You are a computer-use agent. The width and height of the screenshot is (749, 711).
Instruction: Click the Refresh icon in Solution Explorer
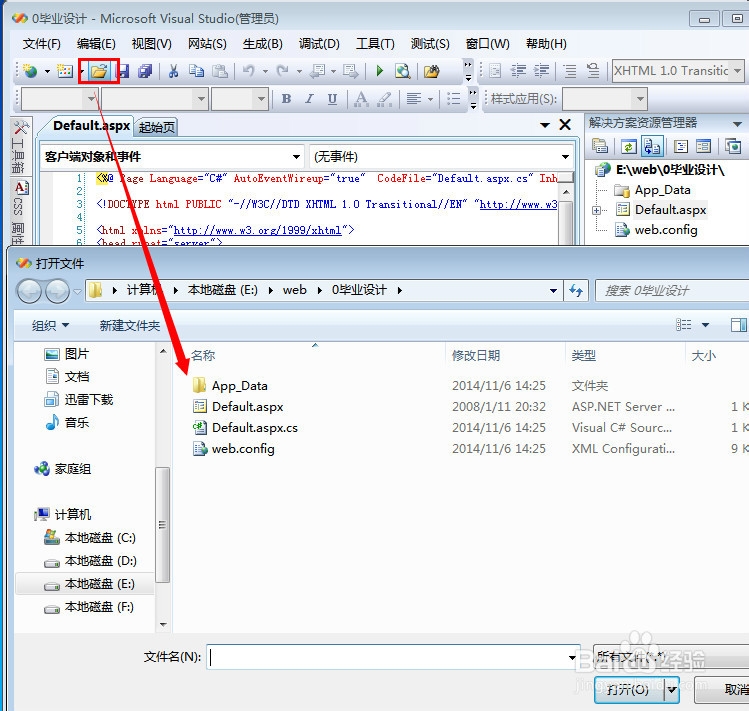[628, 146]
